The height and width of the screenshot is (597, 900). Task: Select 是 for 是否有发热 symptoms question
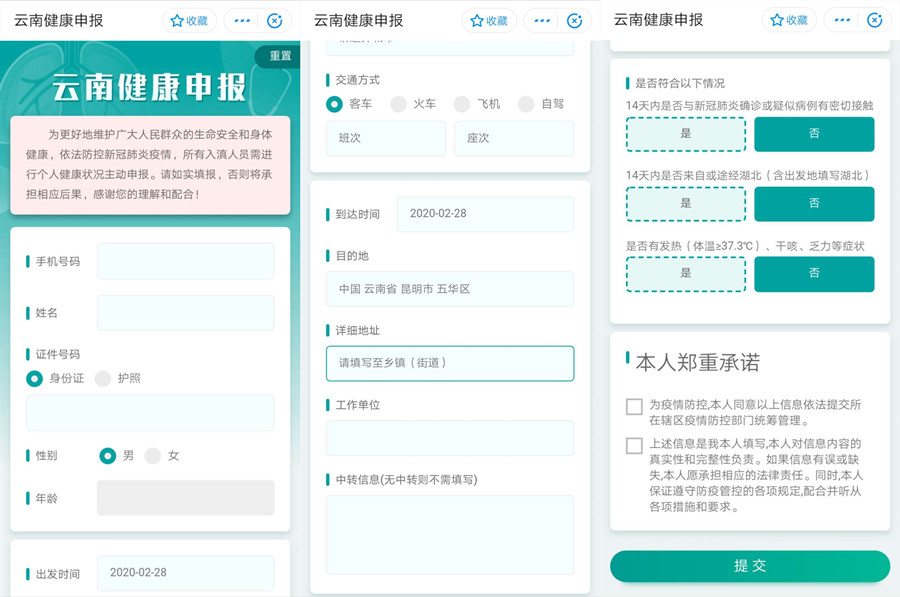(686, 274)
